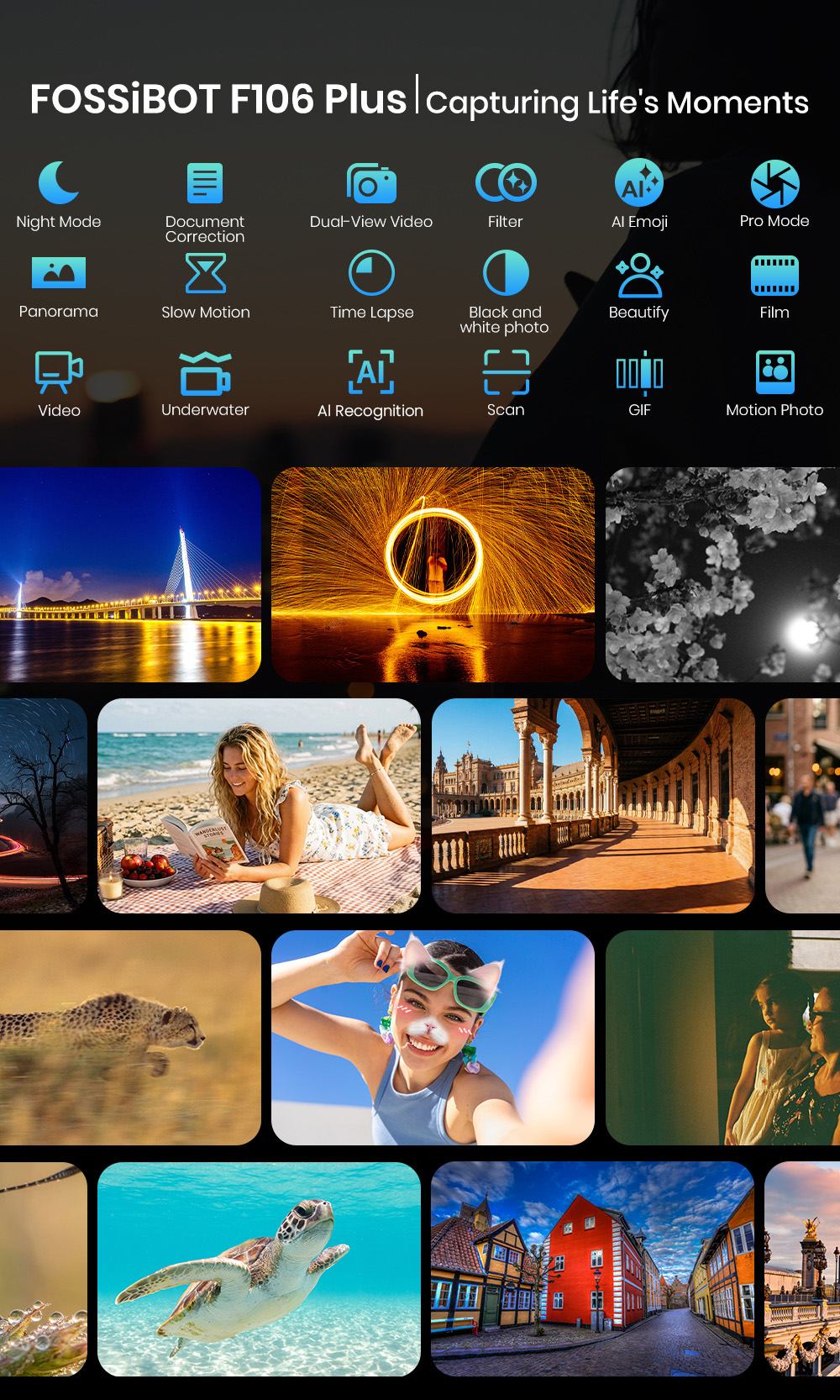
Task: Open the arched colonnade plaza photo
Action: 593,806
